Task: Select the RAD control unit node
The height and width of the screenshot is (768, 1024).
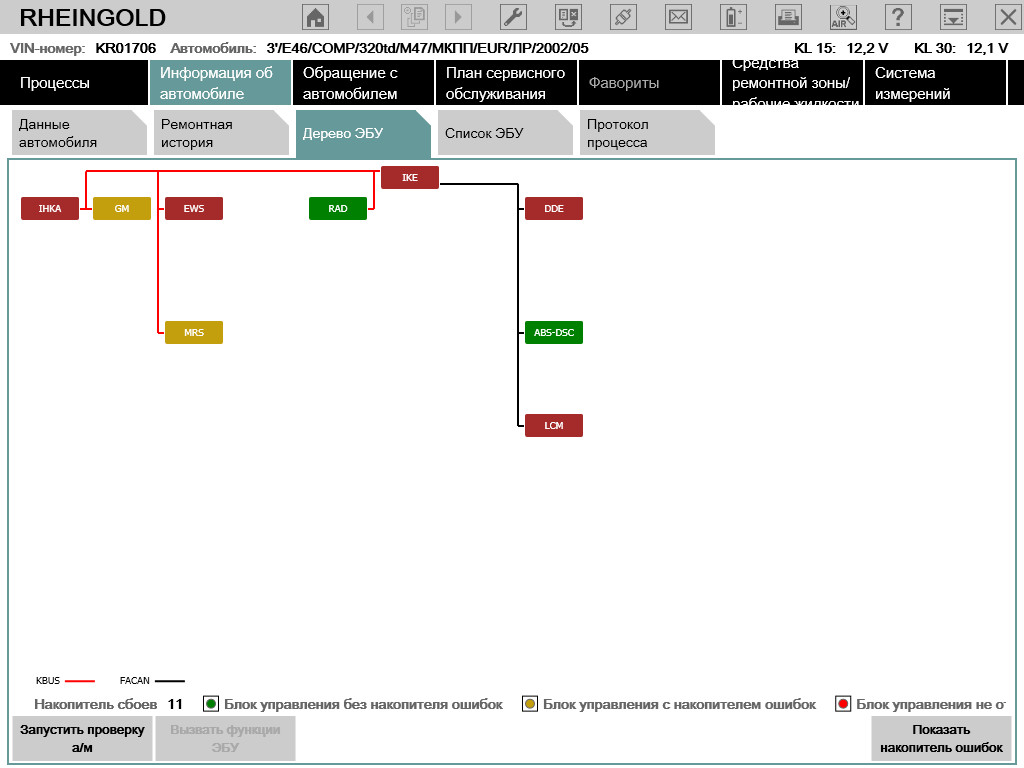Action: click(338, 208)
